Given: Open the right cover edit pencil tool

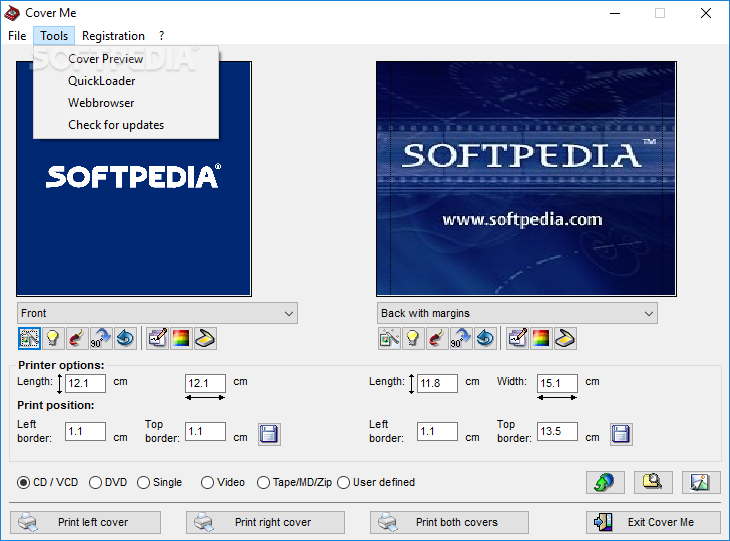Looking at the screenshot, I should (x=517, y=338).
